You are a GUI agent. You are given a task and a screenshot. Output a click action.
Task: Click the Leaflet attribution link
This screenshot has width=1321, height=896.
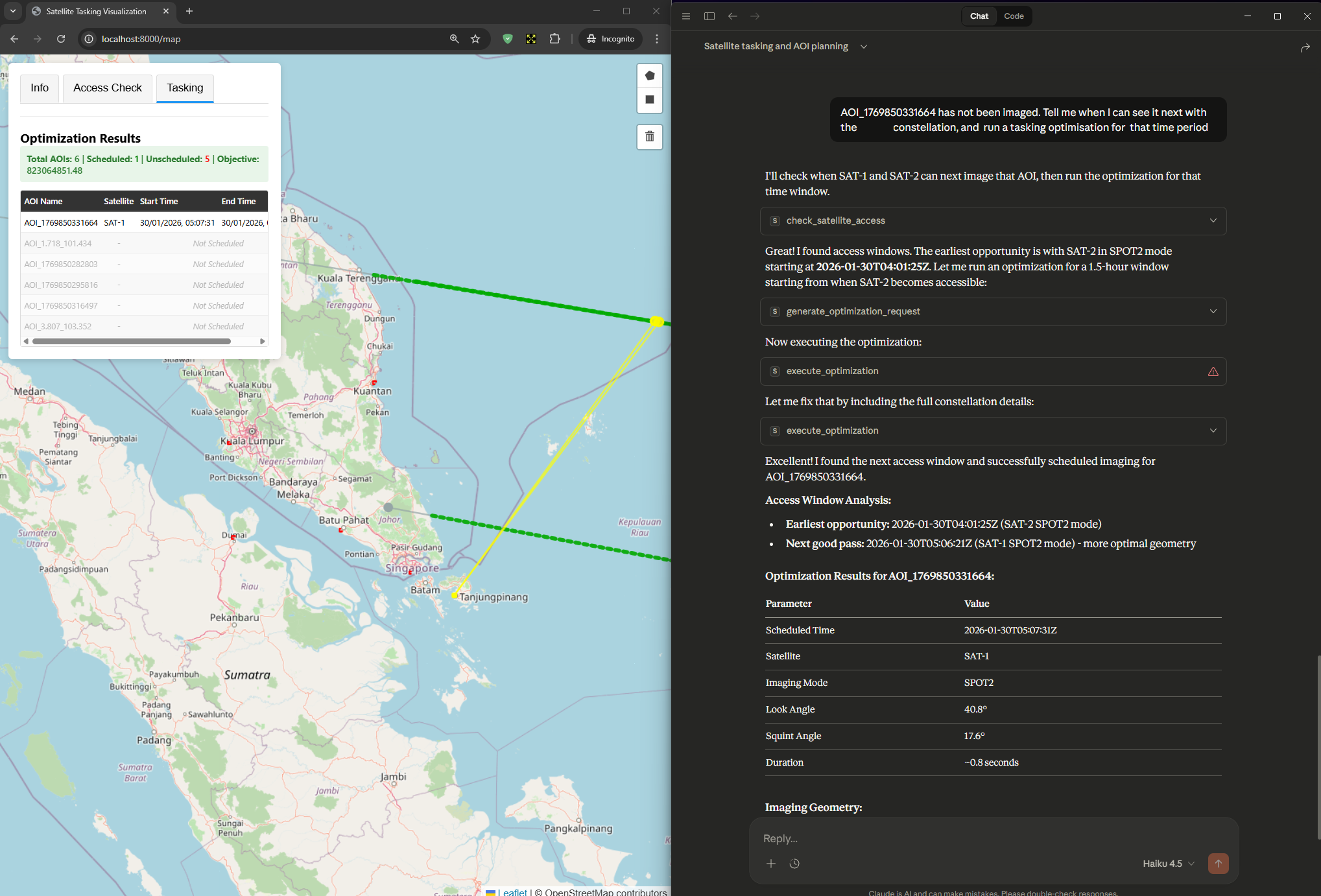click(515, 892)
